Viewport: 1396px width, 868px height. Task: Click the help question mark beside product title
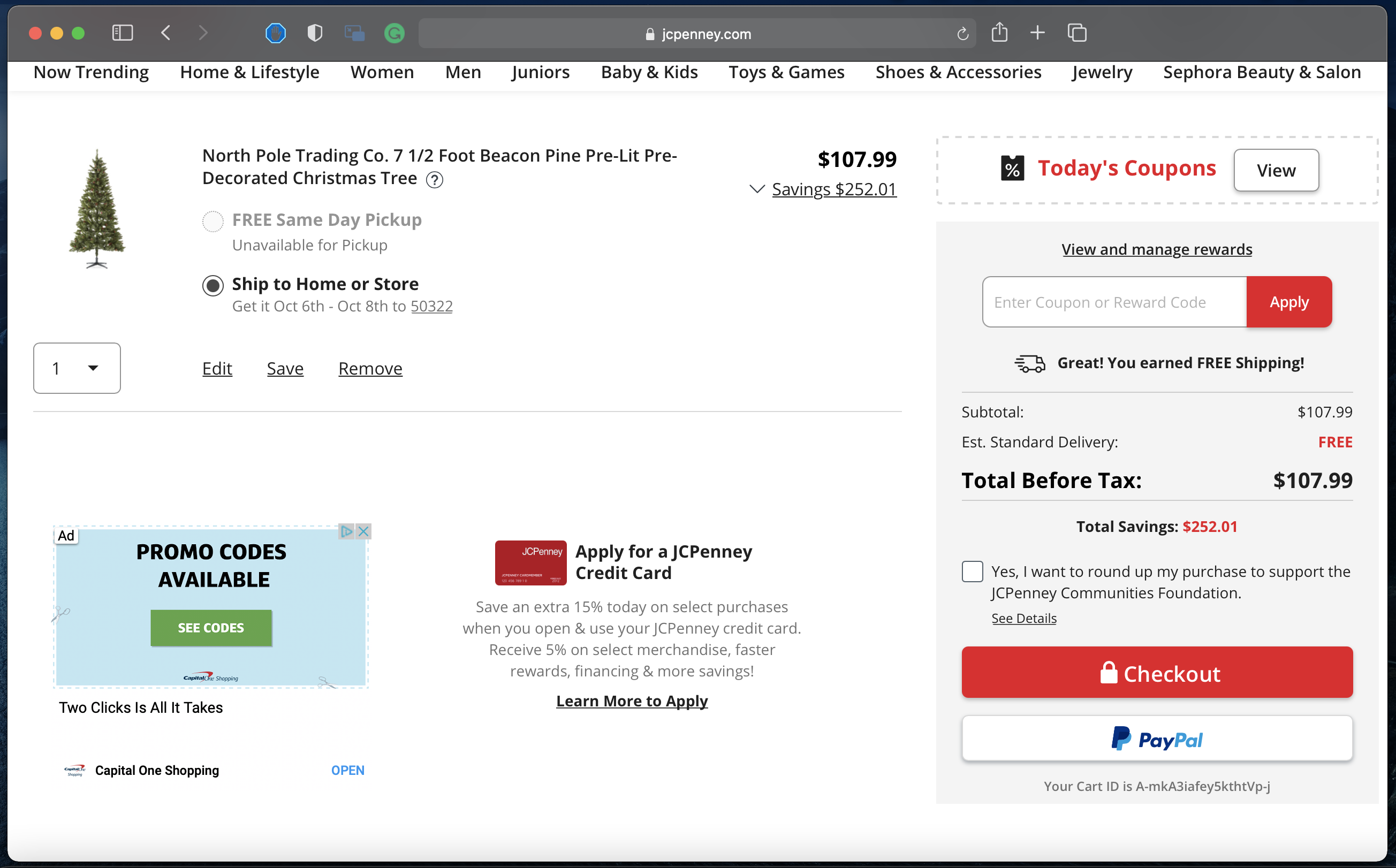[435, 180]
